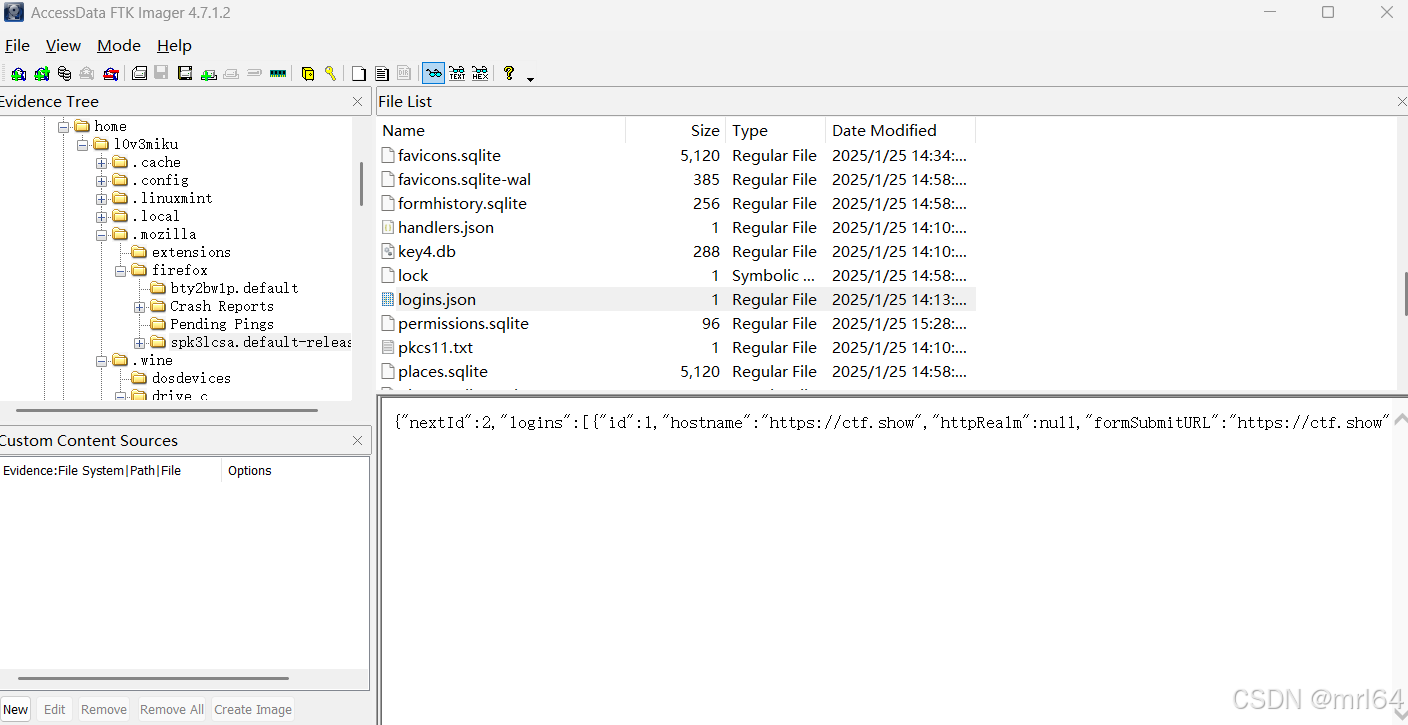Click the Remove All Evidence Items icon

point(111,73)
